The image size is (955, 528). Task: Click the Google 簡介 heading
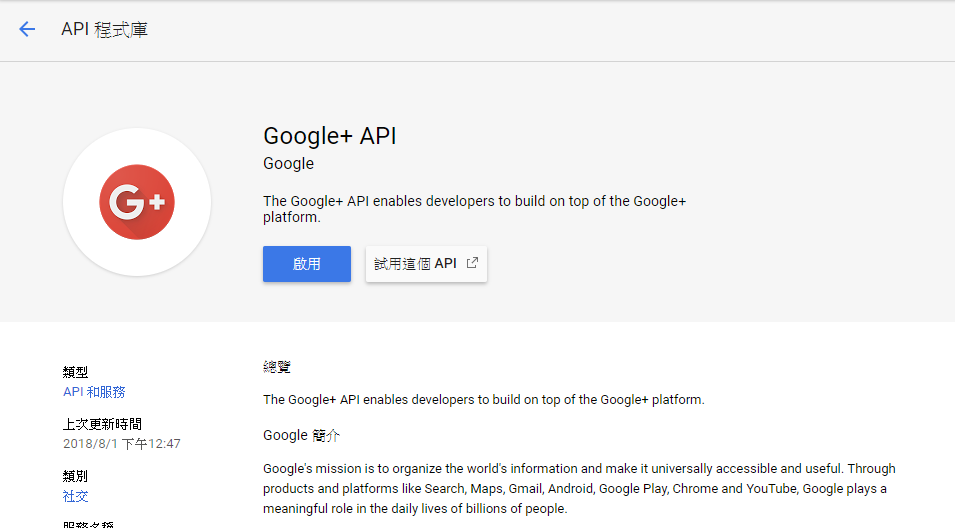click(x=303, y=435)
